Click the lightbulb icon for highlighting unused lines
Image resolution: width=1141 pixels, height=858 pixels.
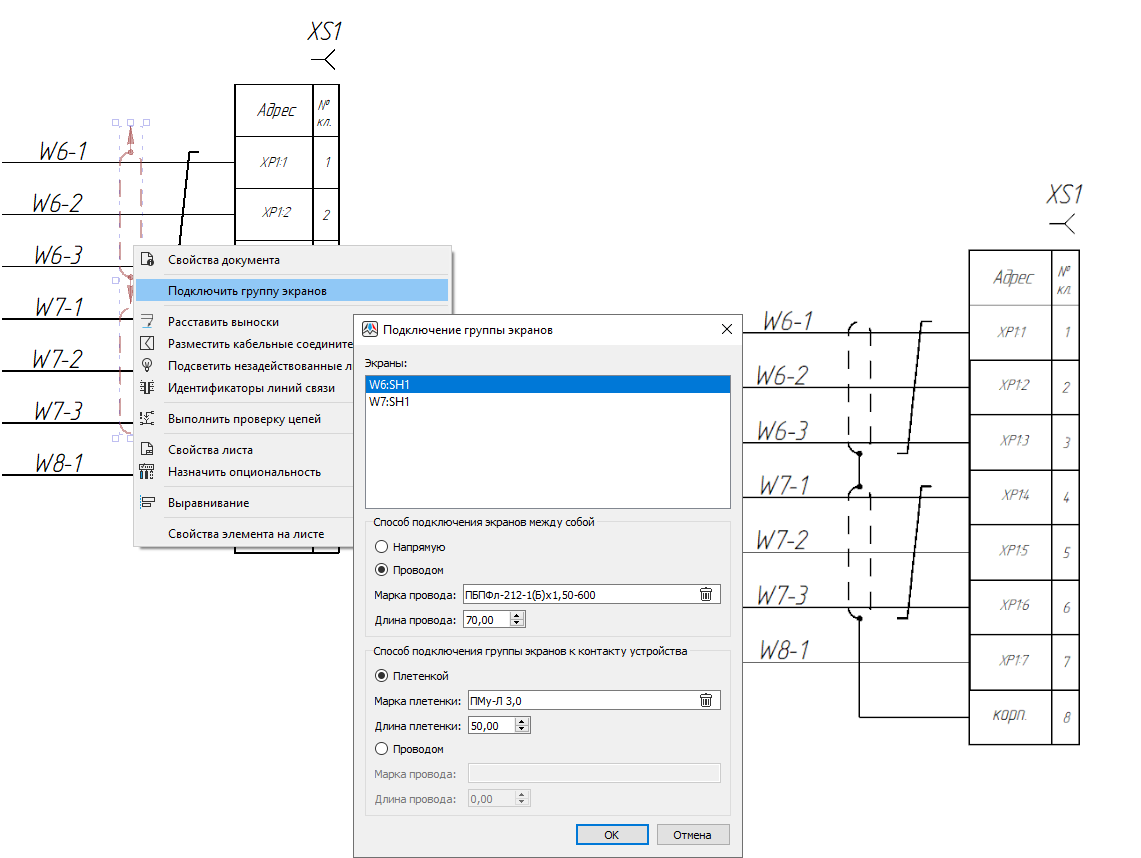pyautogui.click(x=148, y=365)
